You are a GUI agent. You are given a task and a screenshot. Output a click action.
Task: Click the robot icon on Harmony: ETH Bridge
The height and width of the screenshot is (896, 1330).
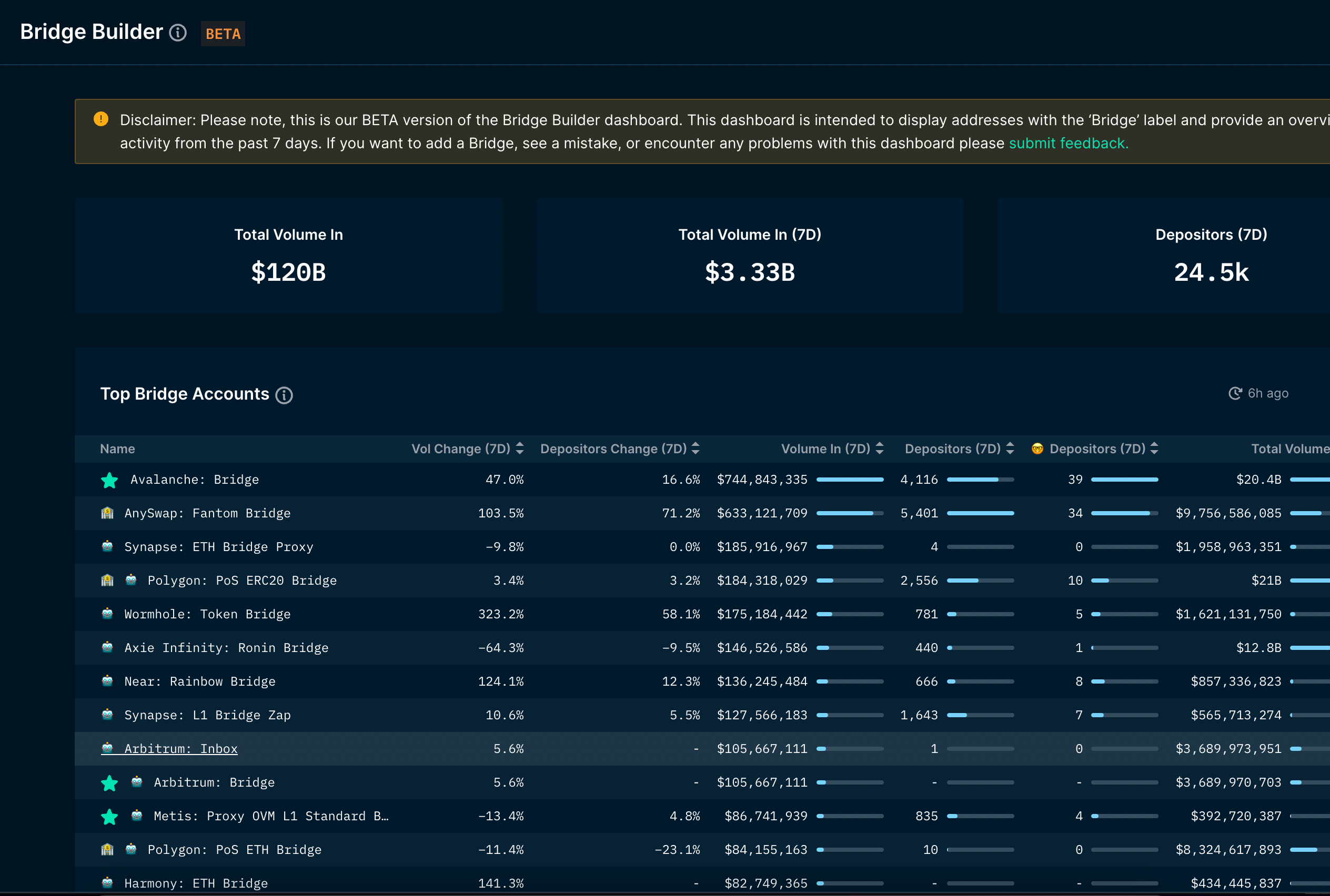(107, 882)
